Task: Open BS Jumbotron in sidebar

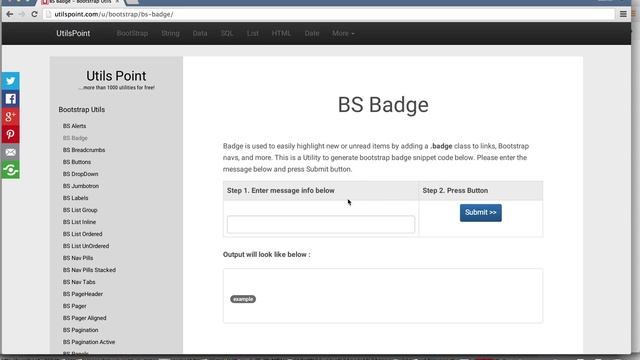Action: coord(81,186)
